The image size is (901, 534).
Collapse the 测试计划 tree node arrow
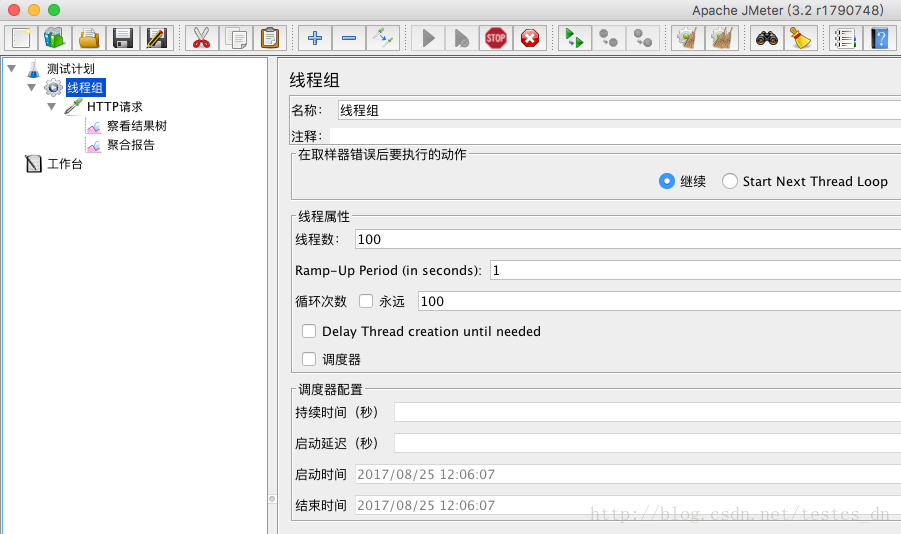click(12, 68)
